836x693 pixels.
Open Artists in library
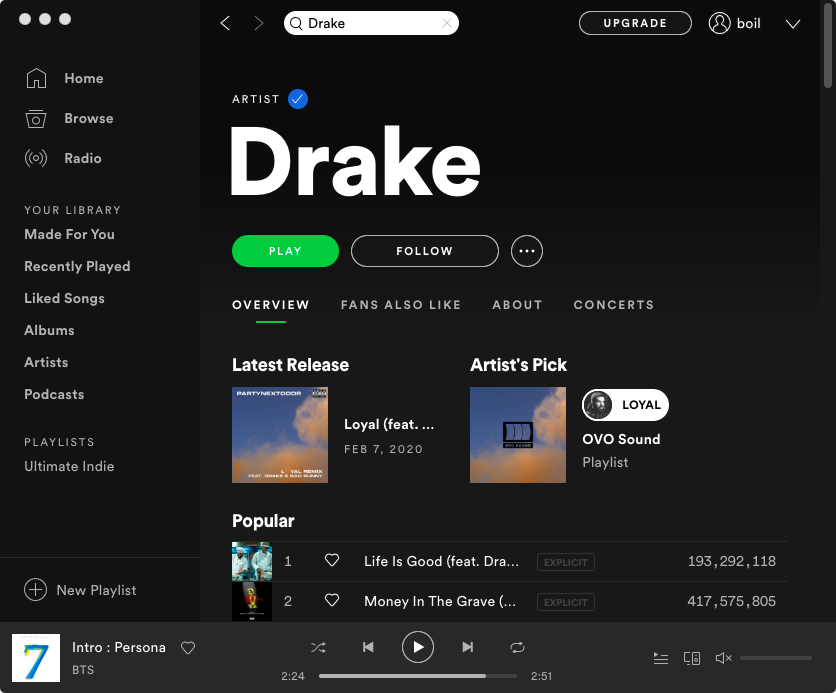[x=46, y=362]
